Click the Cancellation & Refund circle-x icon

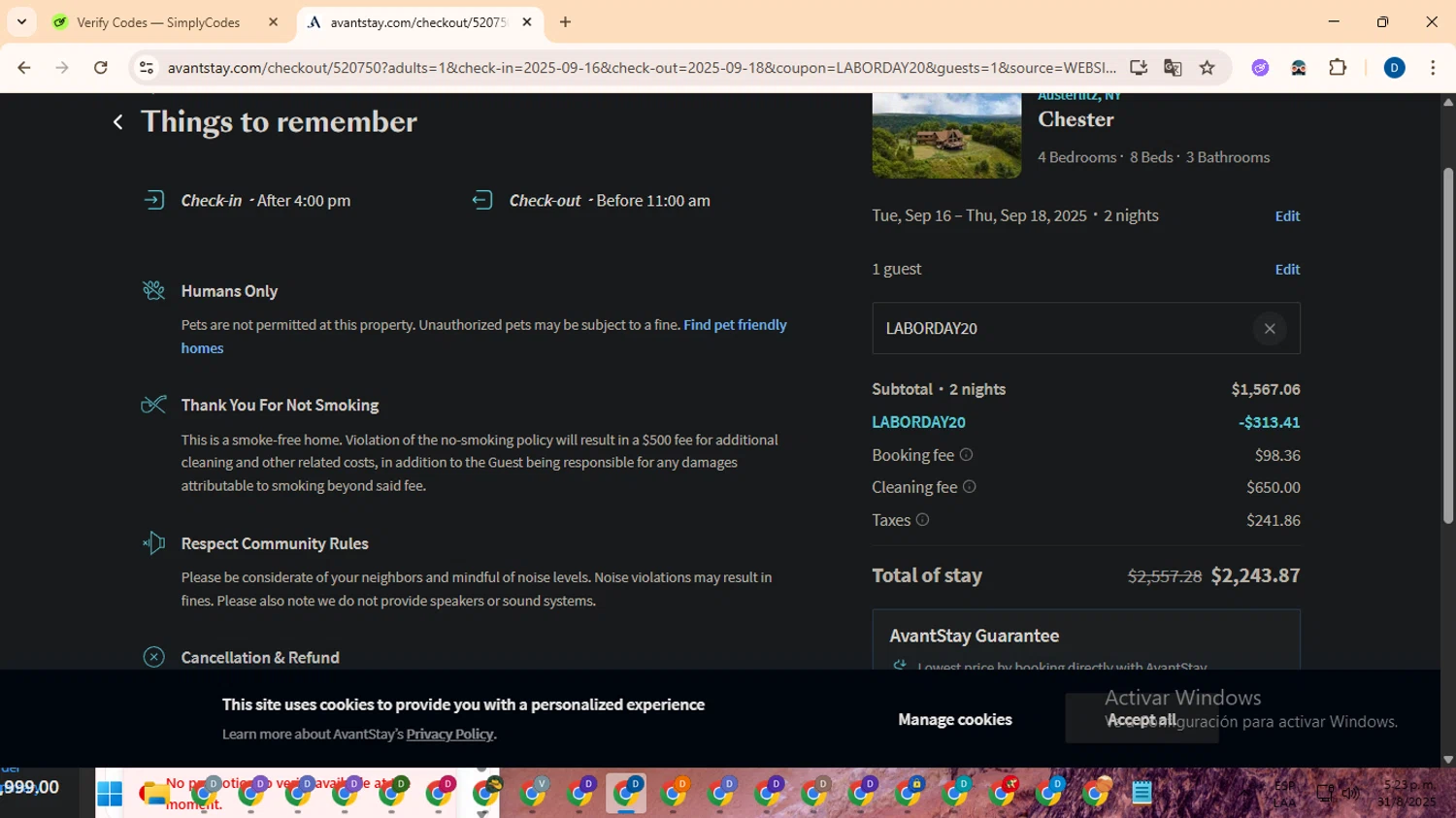(153, 657)
